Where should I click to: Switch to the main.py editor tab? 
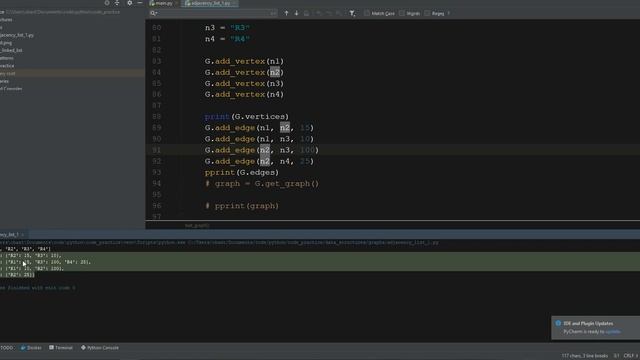(x=163, y=3)
